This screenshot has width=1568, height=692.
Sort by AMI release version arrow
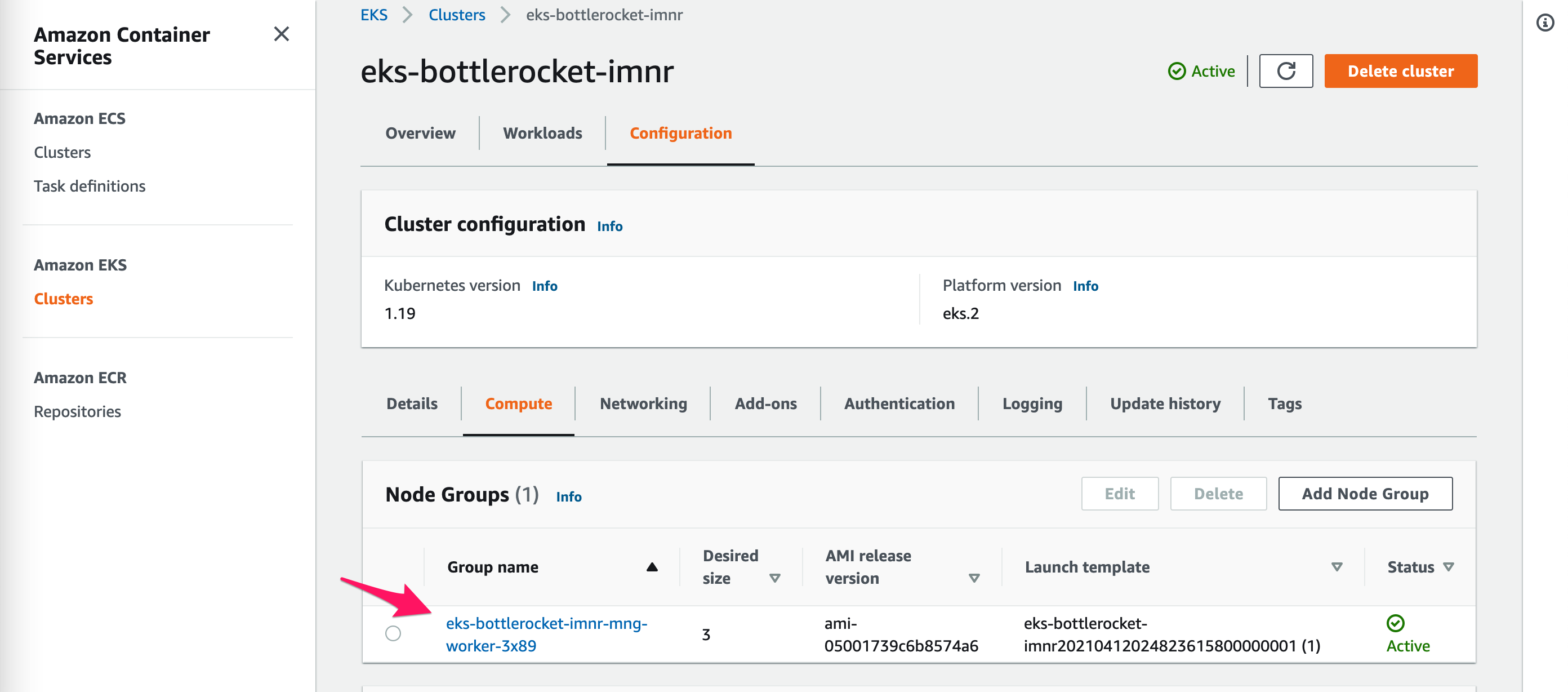[973, 578]
